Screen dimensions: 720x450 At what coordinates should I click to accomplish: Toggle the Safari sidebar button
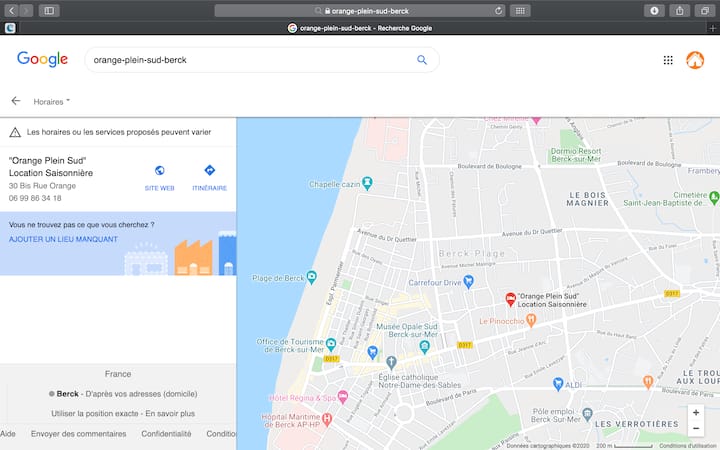48,10
